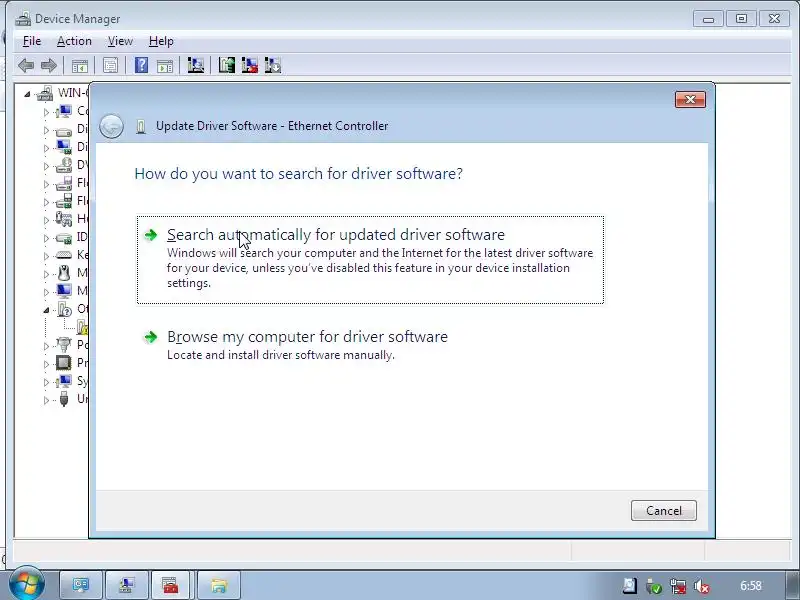
Task: Select the Universal Serial Bus plug icon
Action: click(64, 398)
